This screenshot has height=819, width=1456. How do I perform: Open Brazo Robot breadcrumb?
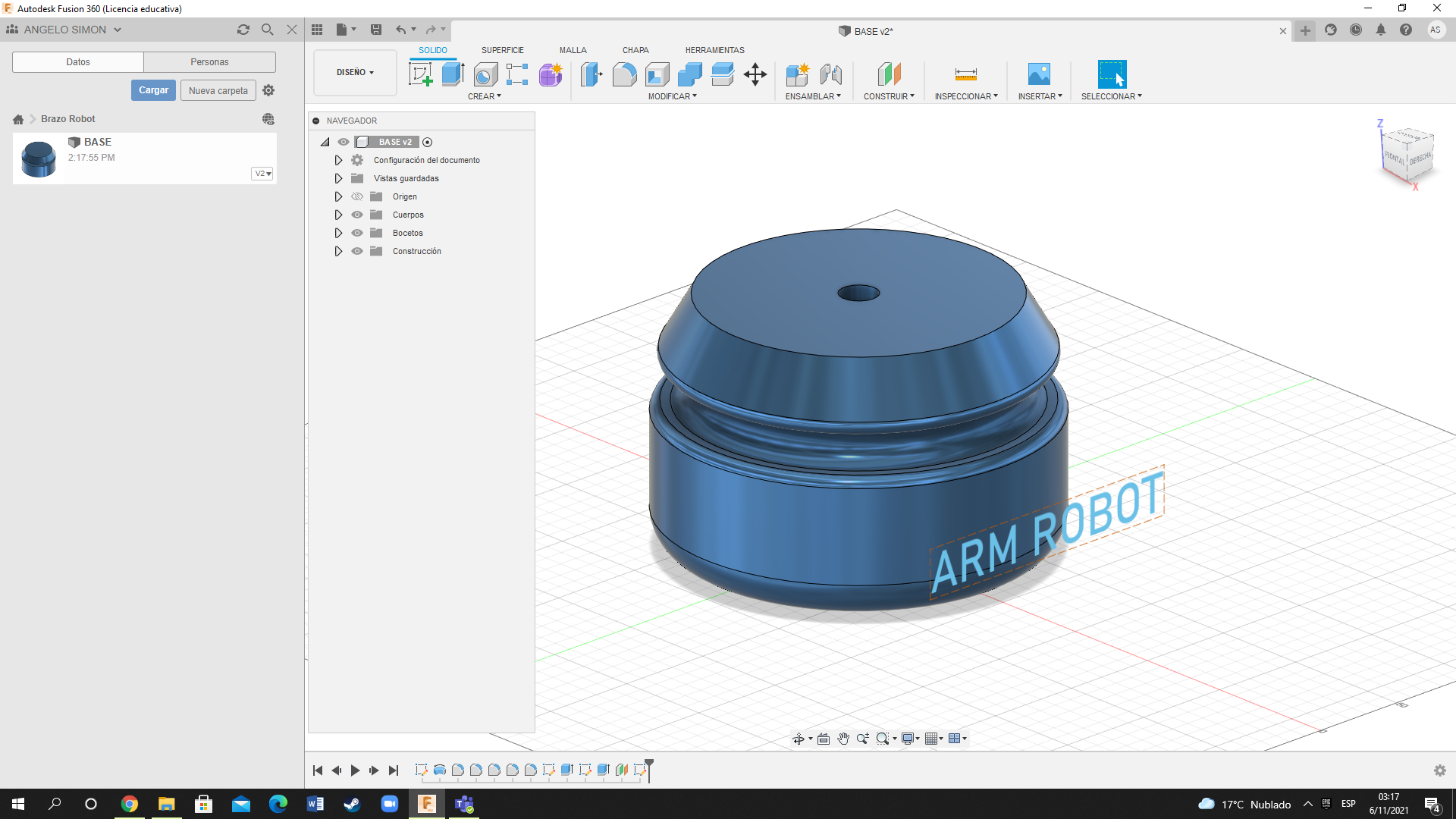tap(68, 119)
